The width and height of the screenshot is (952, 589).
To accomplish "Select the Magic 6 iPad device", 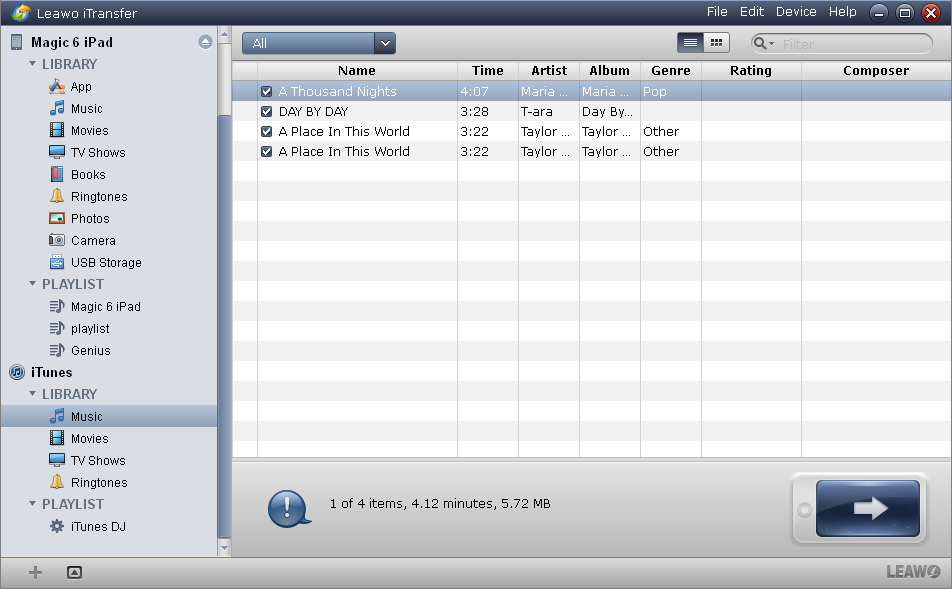I will coord(72,42).
